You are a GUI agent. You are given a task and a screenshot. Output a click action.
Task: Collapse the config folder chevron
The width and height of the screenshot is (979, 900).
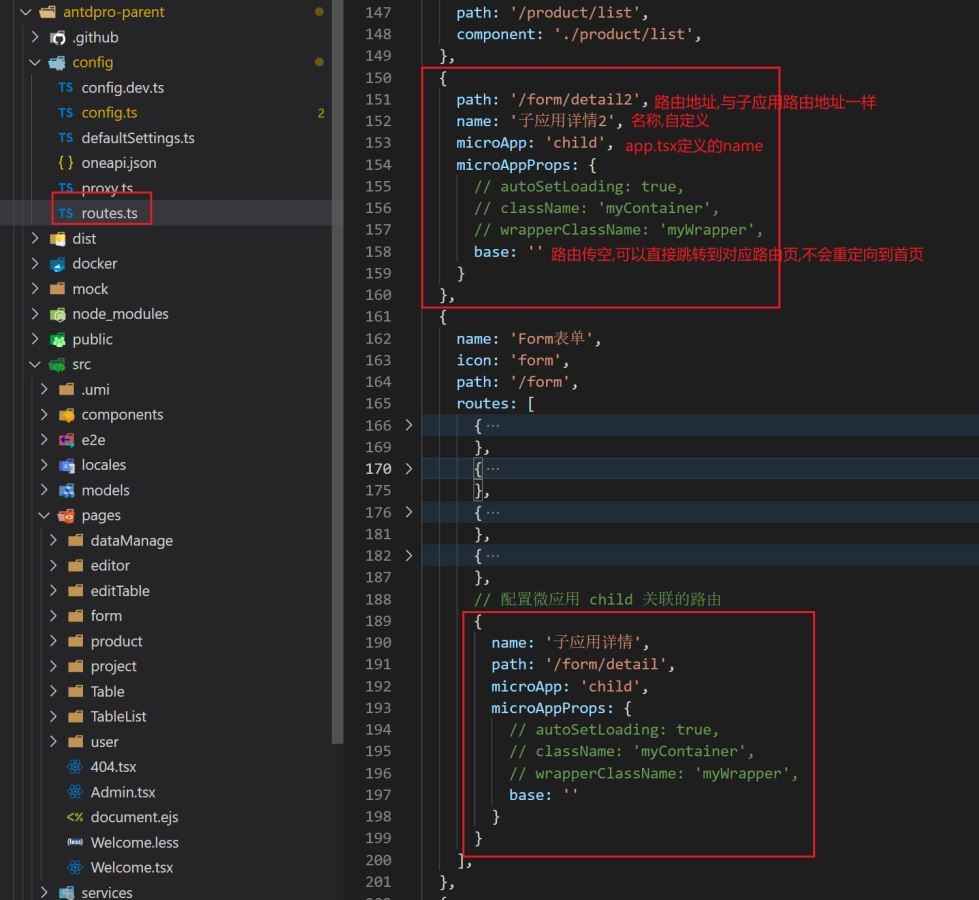35,62
